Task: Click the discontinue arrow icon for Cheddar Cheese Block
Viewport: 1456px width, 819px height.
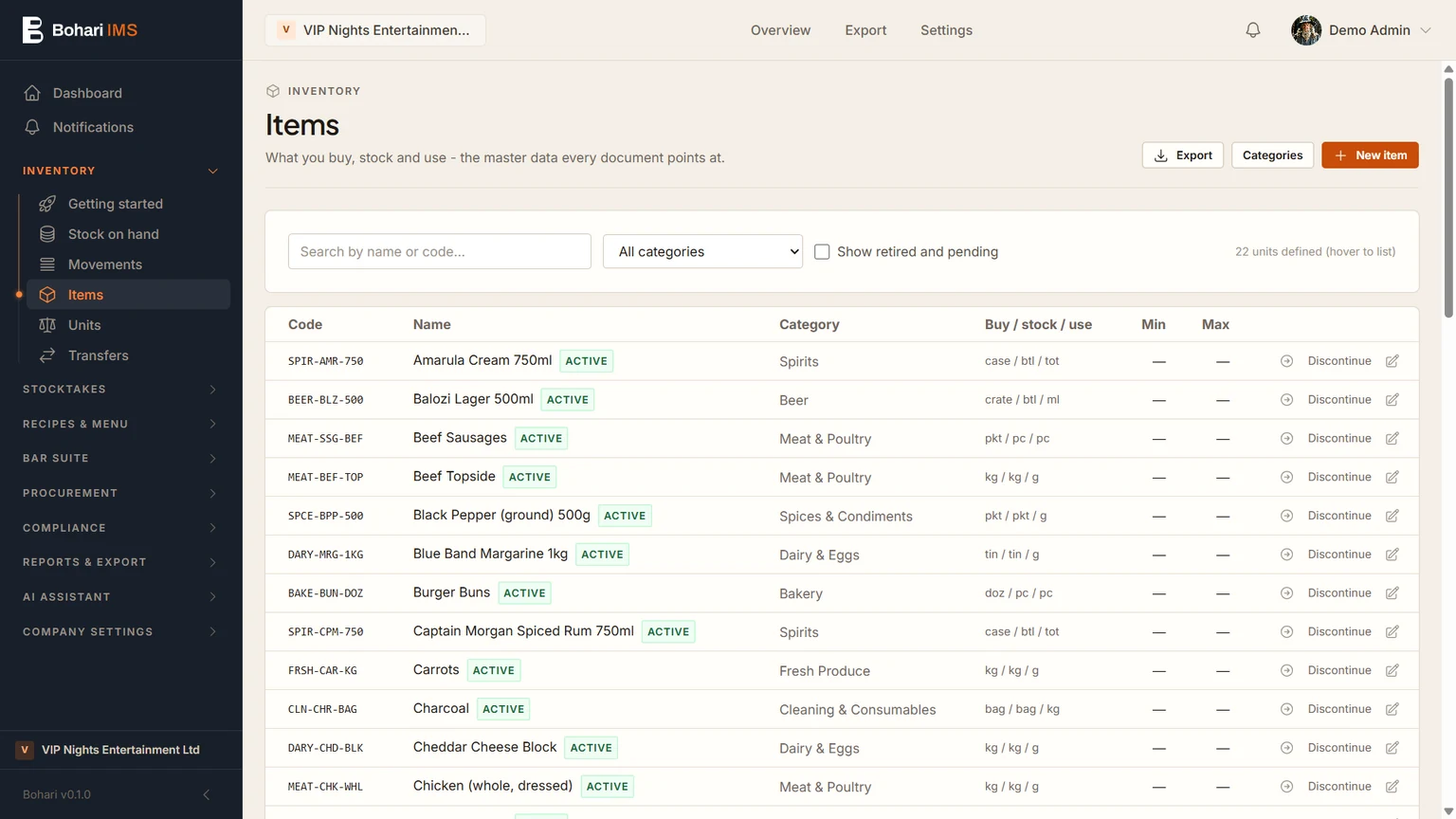Action: (1286, 748)
